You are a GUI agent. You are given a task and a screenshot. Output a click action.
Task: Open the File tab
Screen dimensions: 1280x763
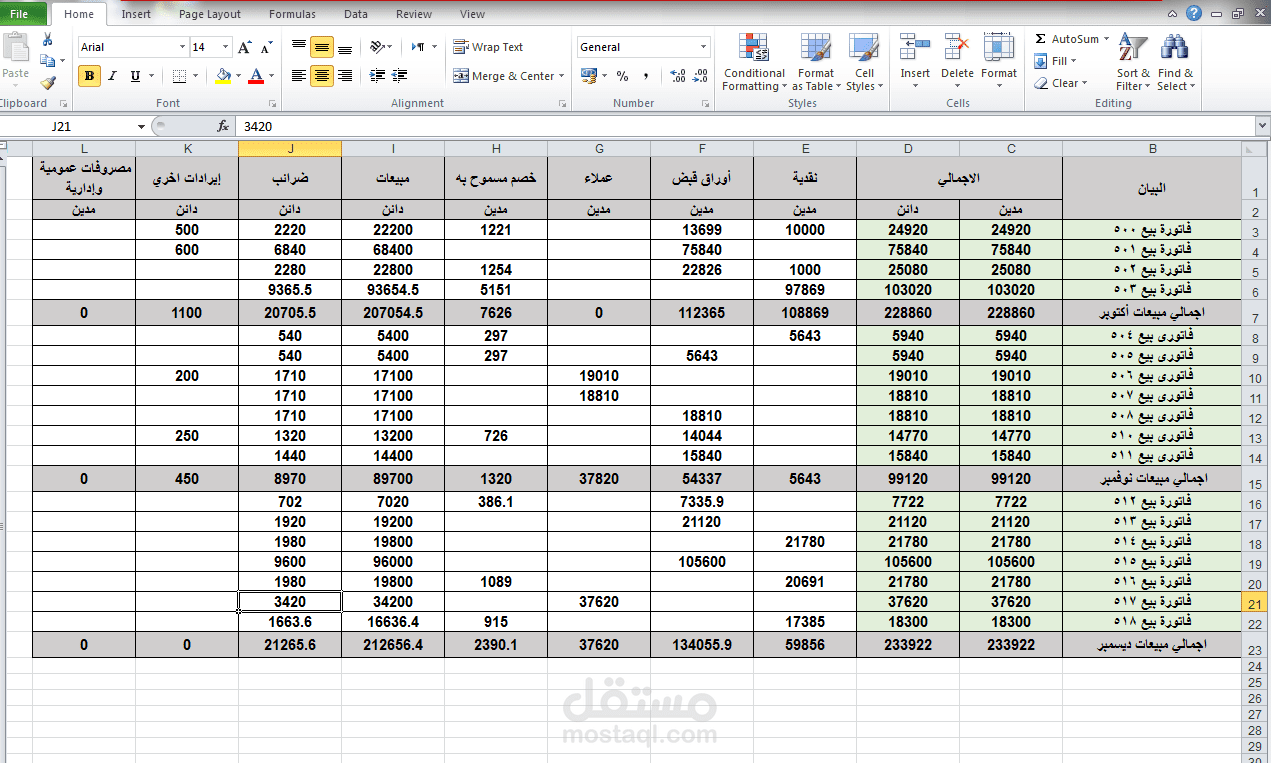[x=19, y=14]
